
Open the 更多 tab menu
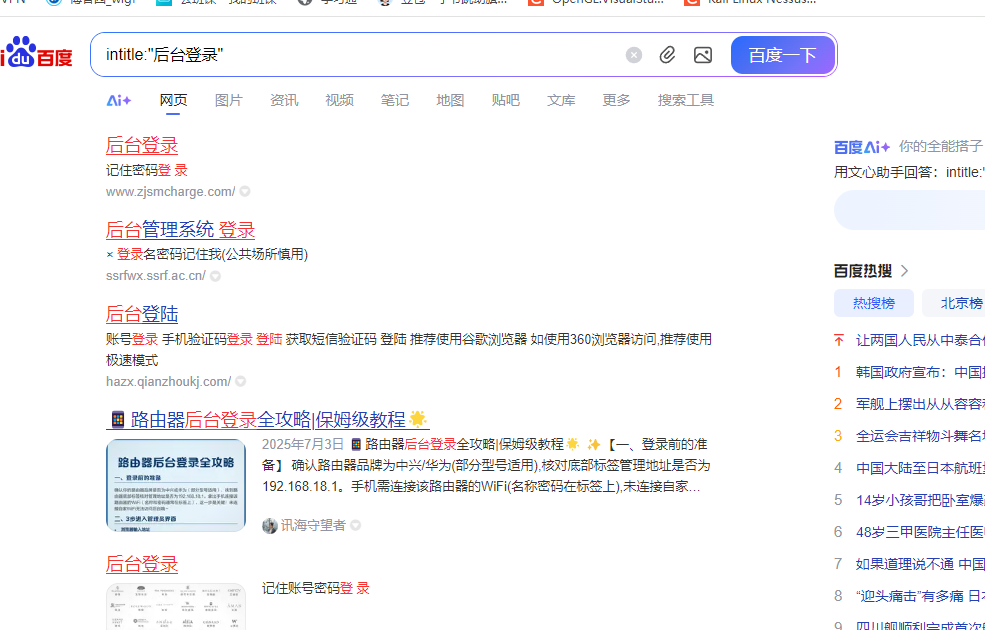616,100
